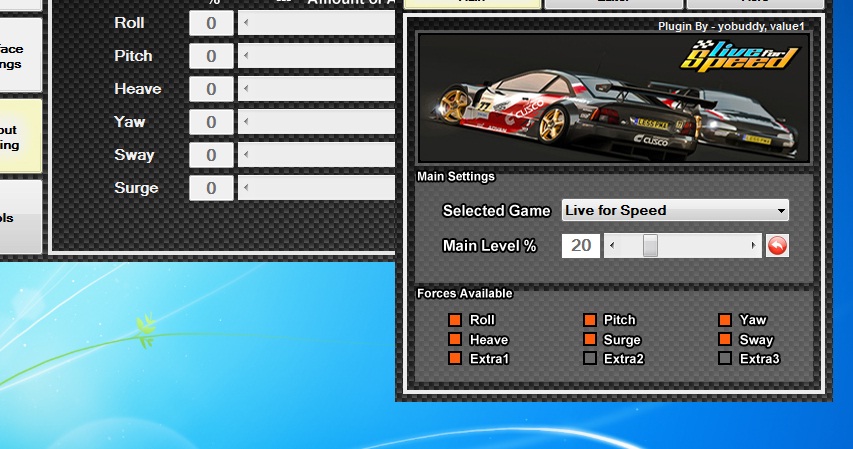Click the Main Level % value field
853x449 pixels.
581,246
